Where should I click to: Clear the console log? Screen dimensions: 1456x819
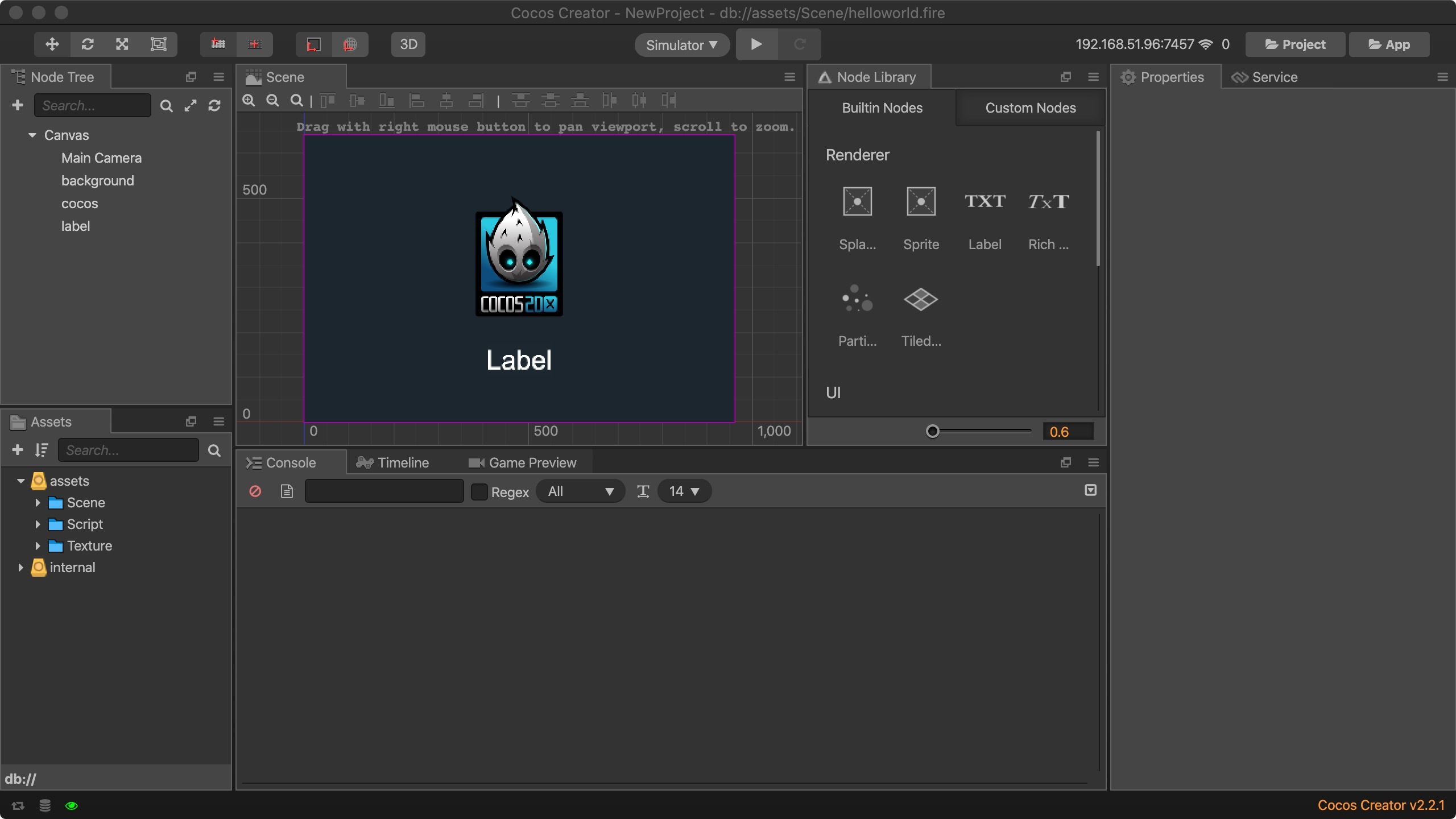click(x=255, y=491)
